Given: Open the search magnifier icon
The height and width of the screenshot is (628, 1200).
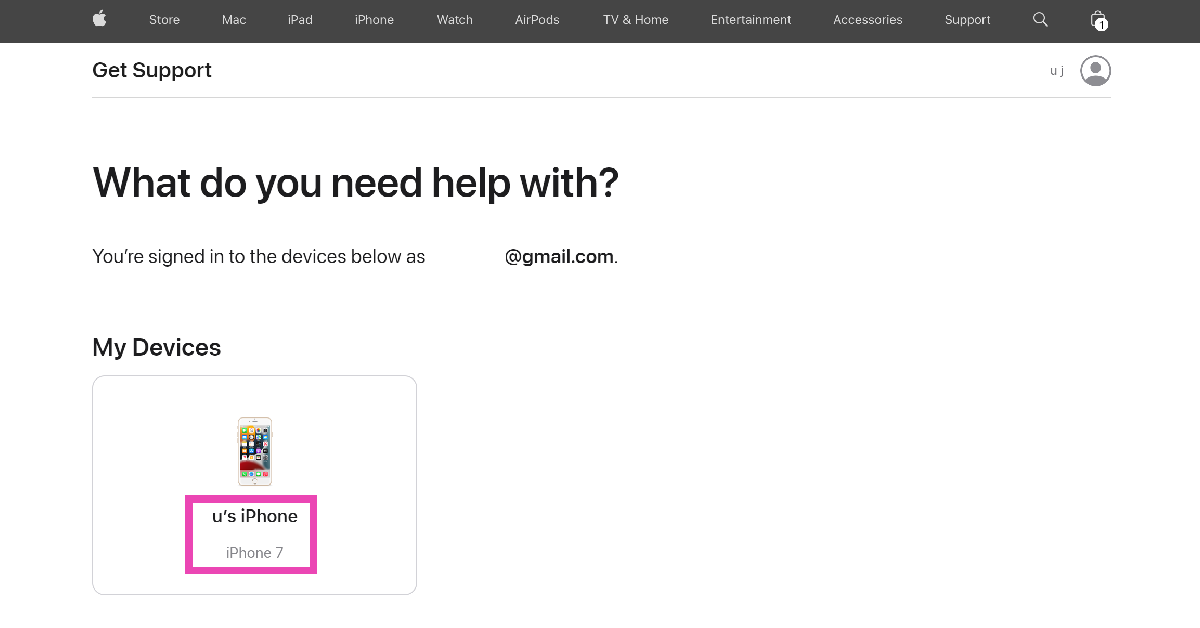Looking at the screenshot, I should [1040, 19].
